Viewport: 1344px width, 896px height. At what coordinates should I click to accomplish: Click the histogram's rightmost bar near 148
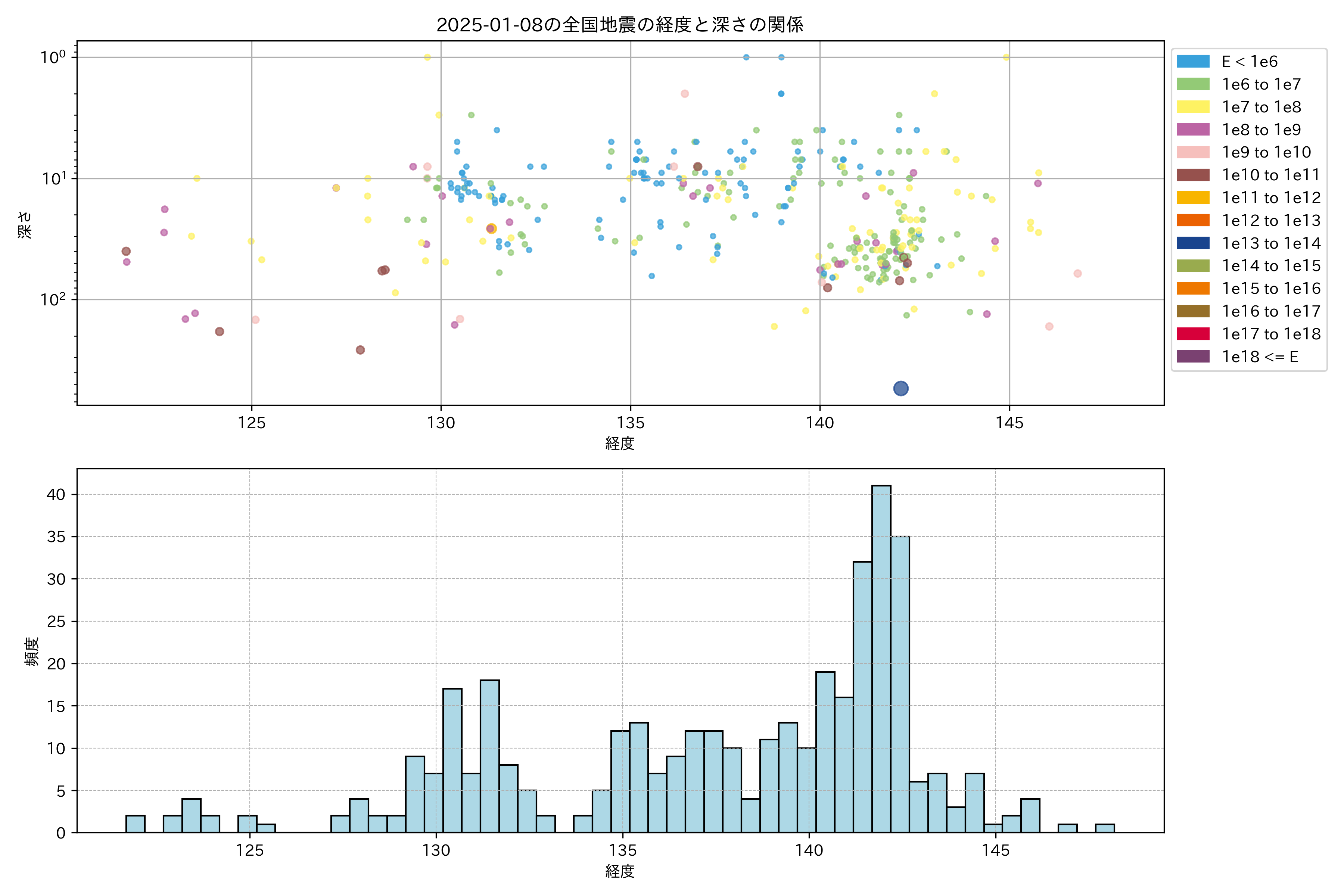[x=1105, y=828]
